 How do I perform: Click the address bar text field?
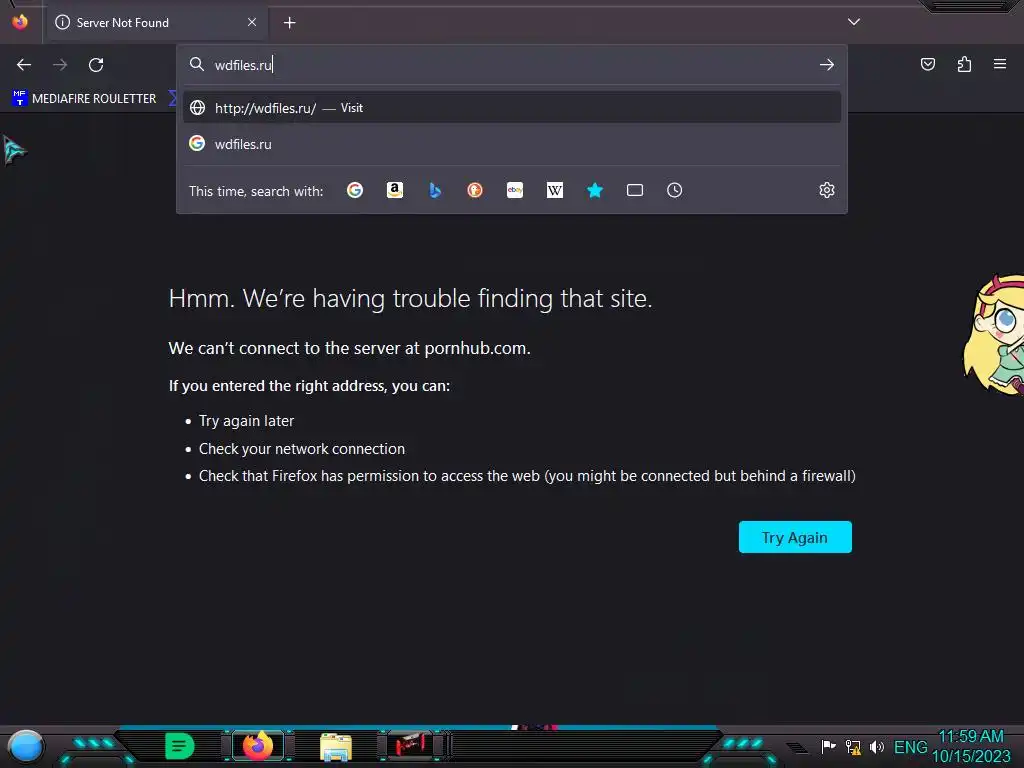(513, 65)
